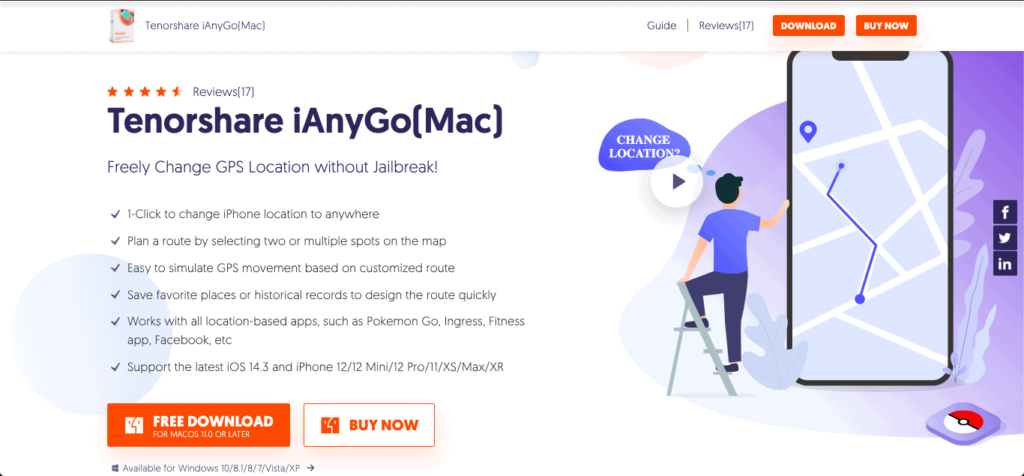Image resolution: width=1024 pixels, height=476 pixels.
Task: Click the outlined BUY NOW button
Action: coord(369,425)
